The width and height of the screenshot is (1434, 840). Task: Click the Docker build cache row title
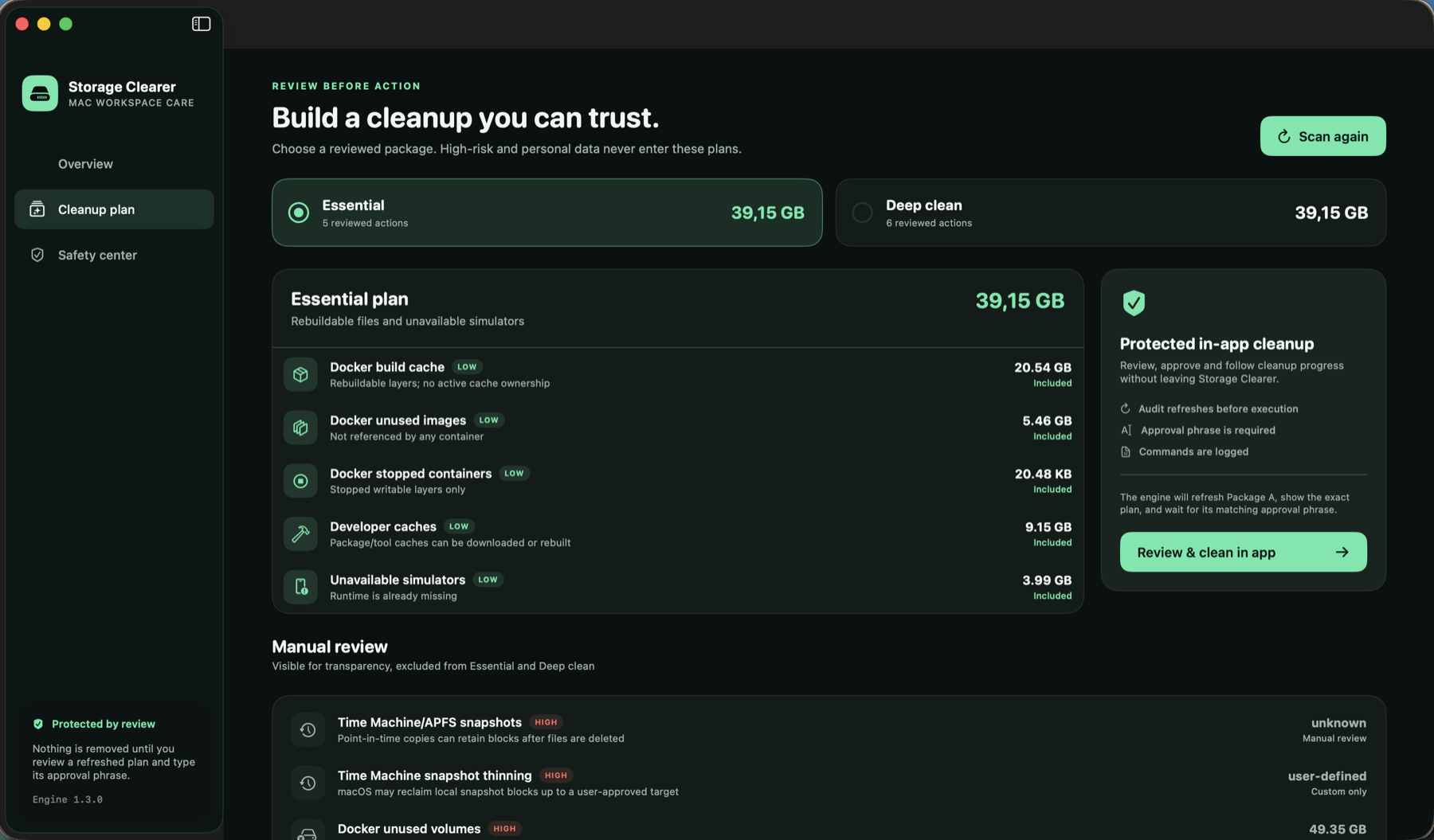click(x=387, y=367)
